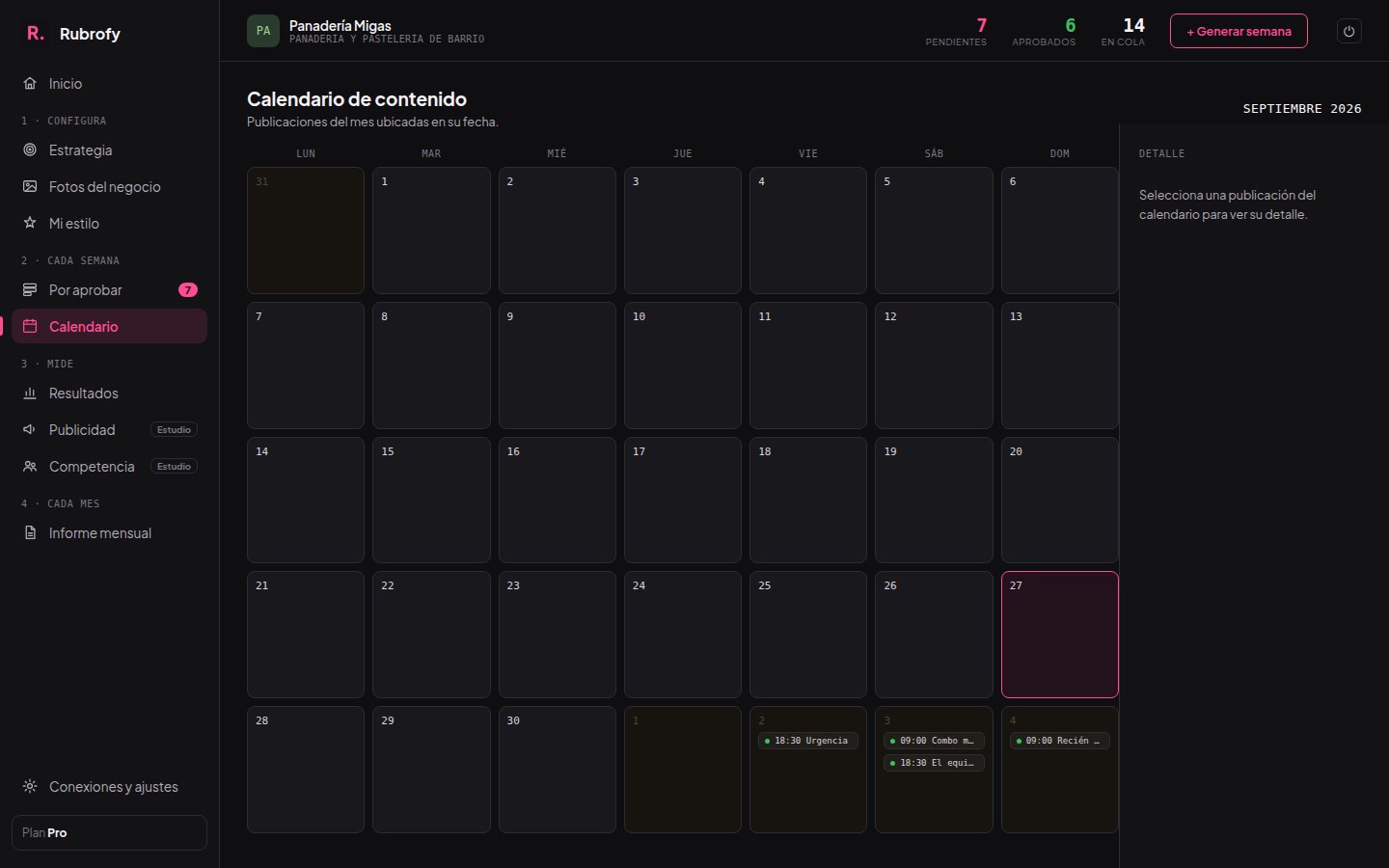Click the picture icon for Fotos del negocio
The height and width of the screenshot is (868, 1389).
(x=30, y=187)
